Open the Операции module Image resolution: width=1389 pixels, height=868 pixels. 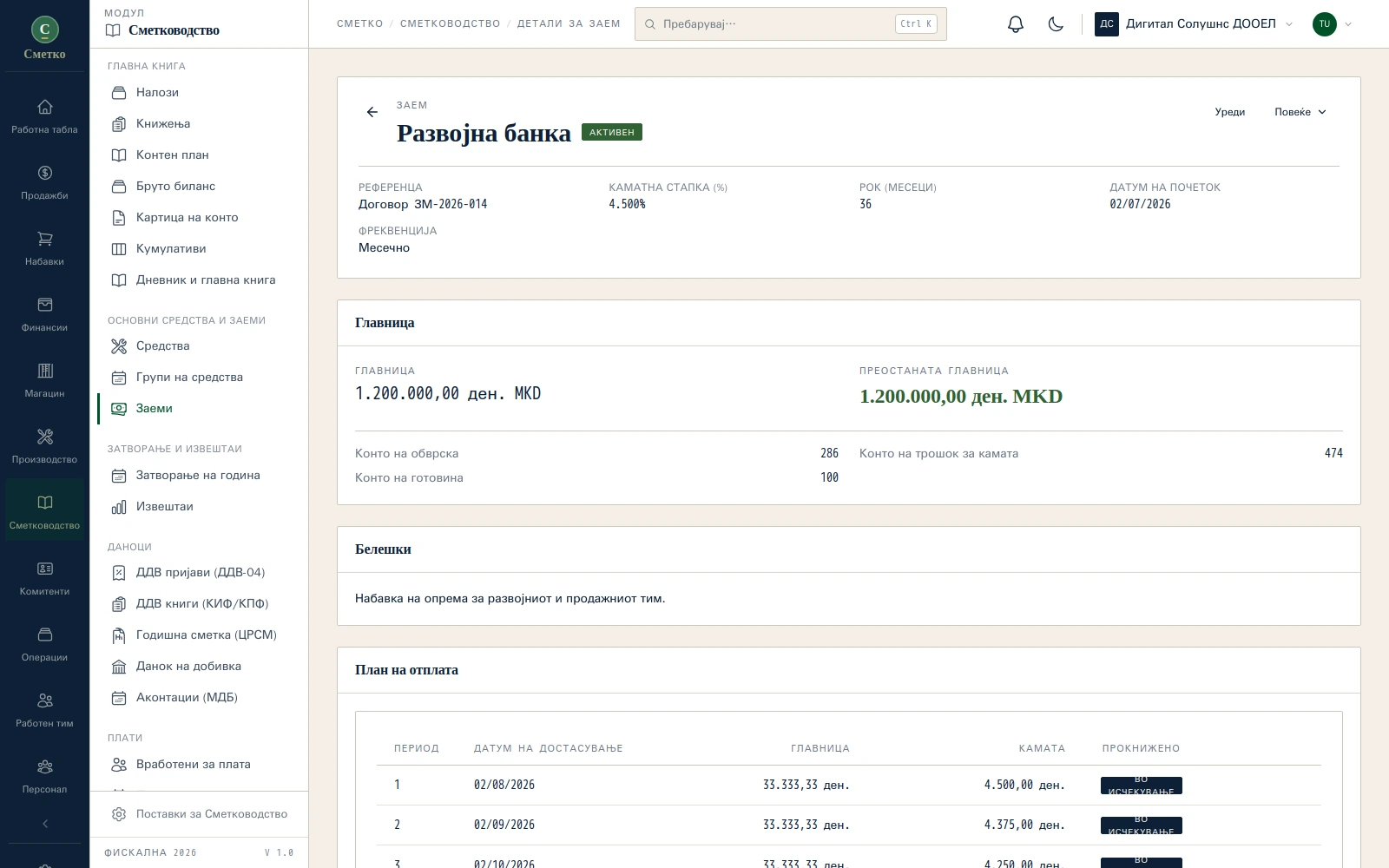click(x=44, y=643)
